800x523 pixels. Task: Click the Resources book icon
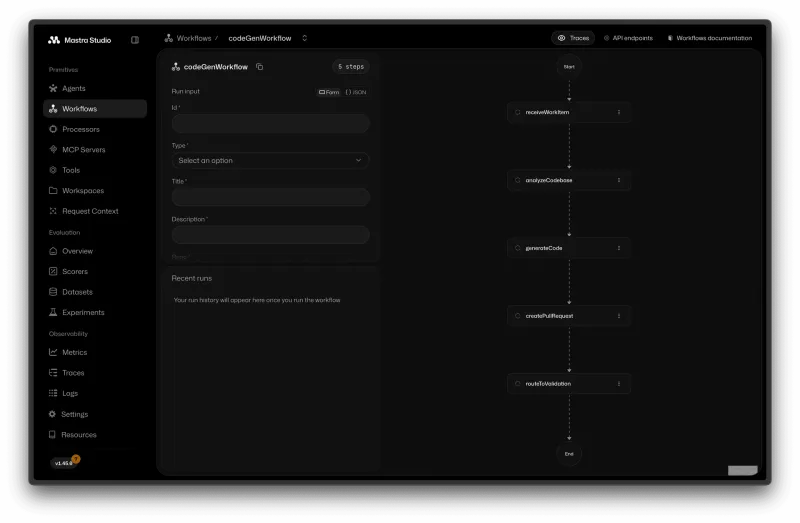[52, 434]
